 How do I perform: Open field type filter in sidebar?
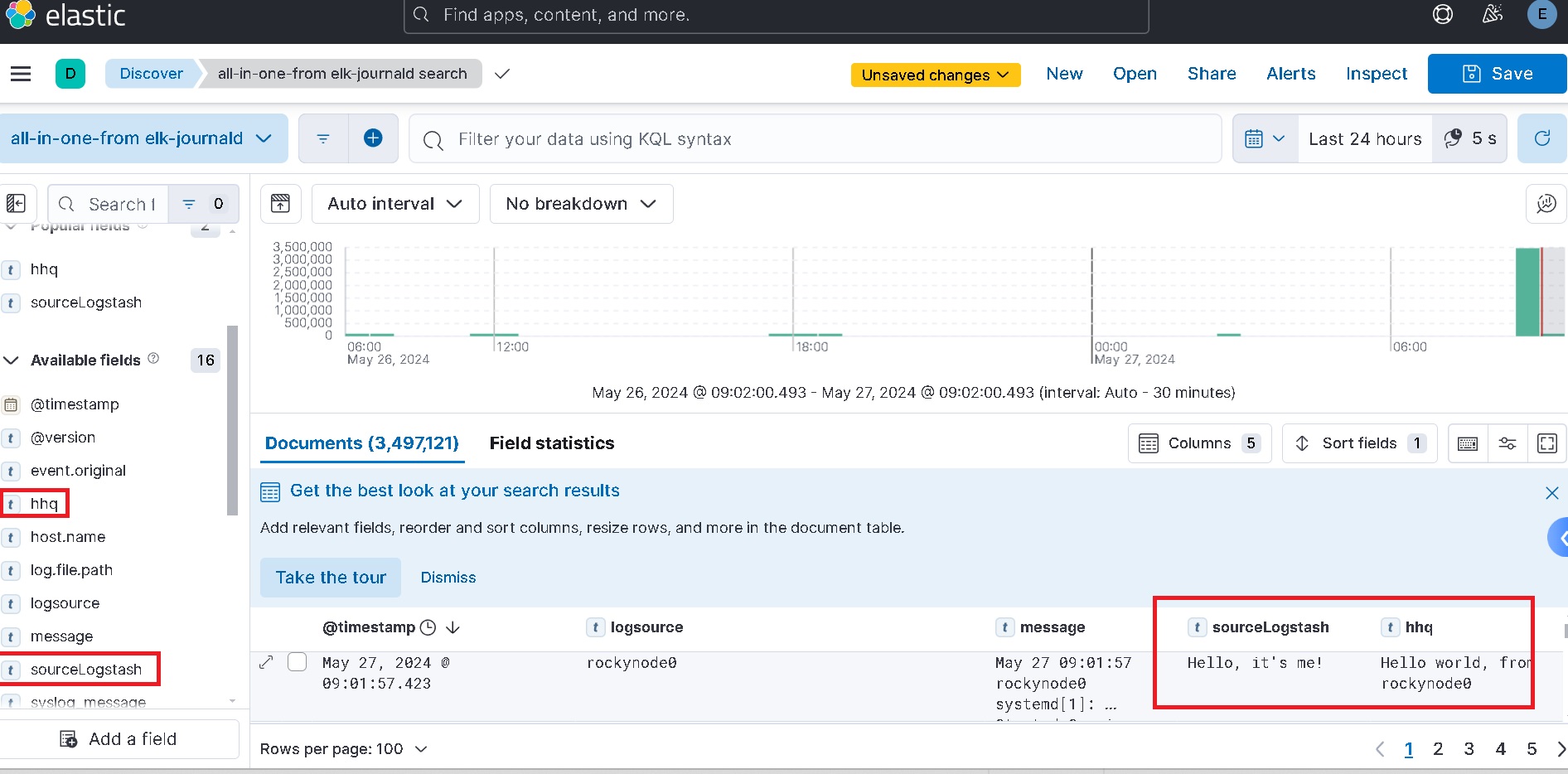[x=204, y=204]
